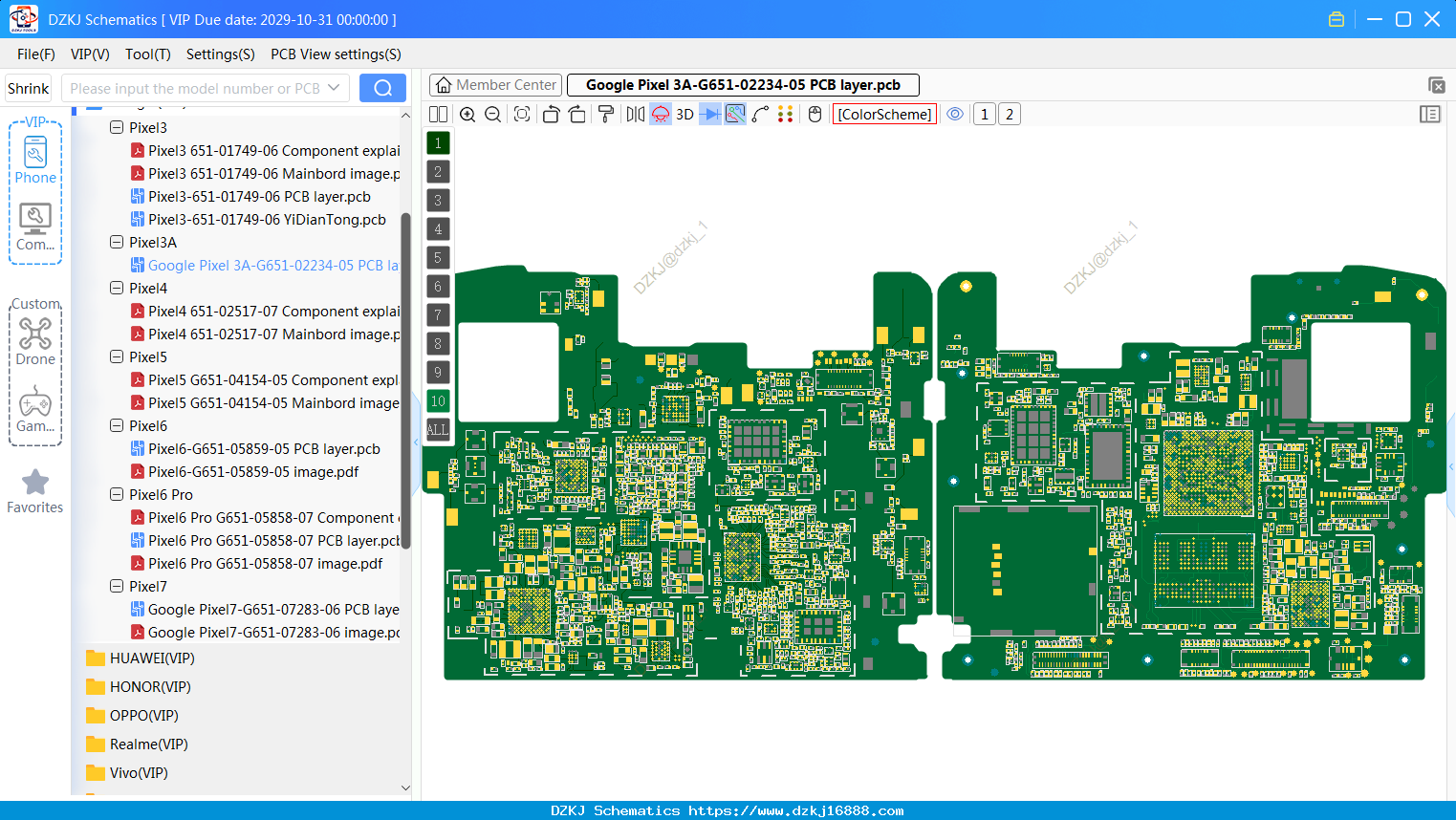Collapse the Pixel3 tree node
The width and height of the screenshot is (1456, 820).
(x=117, y=127)
